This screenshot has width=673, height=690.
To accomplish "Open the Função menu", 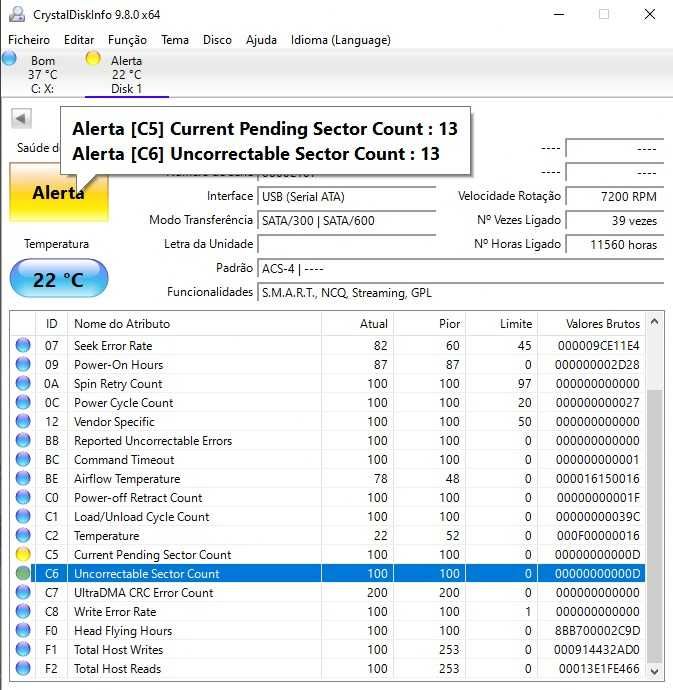I will pyautogui.click(x=127, y=40).
